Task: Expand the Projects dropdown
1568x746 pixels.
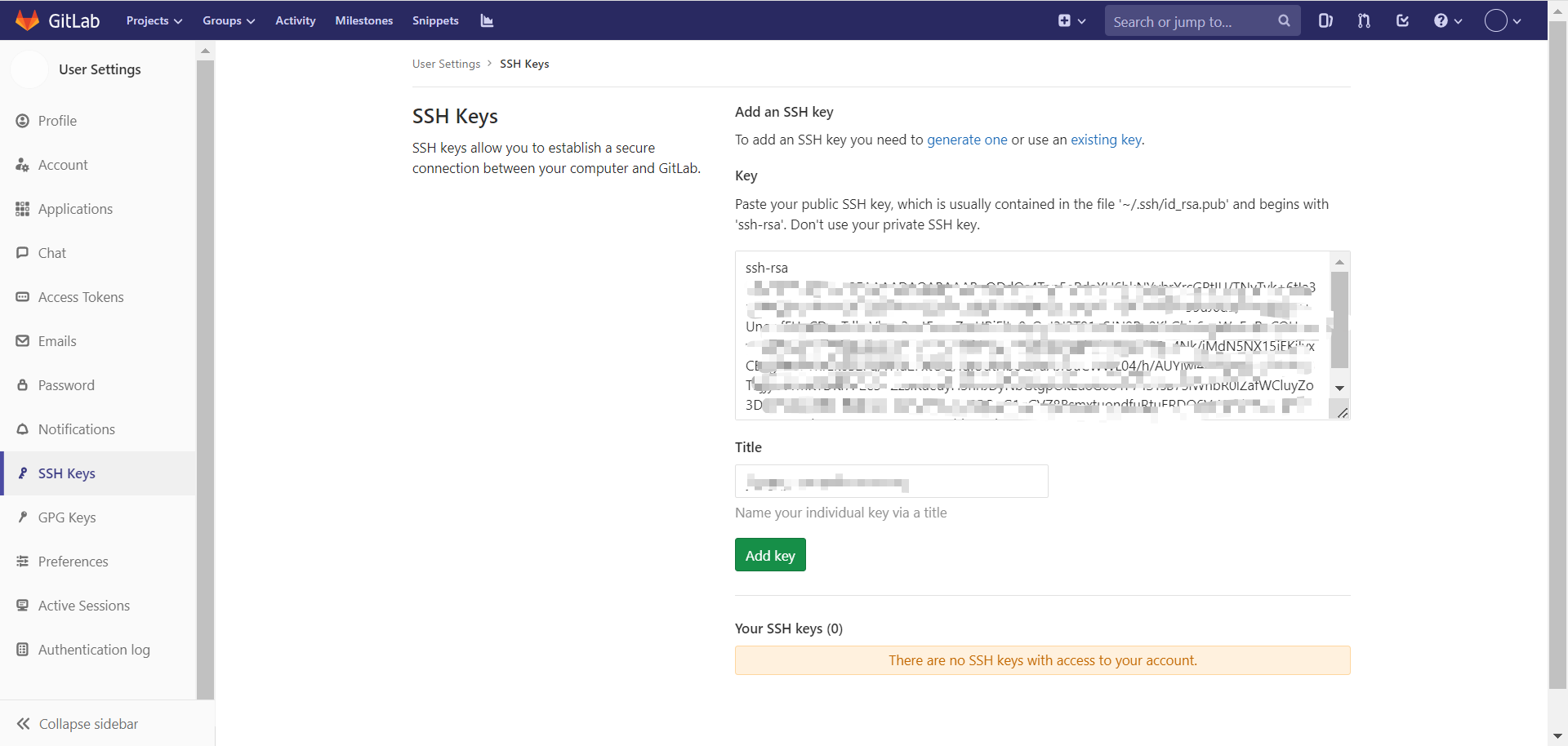Action: (154, 20)
